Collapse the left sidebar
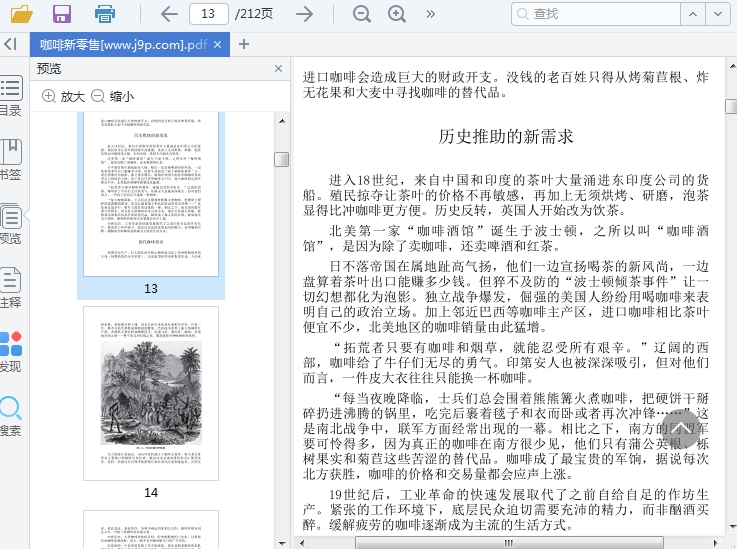Image resolution: width=737 pixels, height=549 pixels. [10, 44]
